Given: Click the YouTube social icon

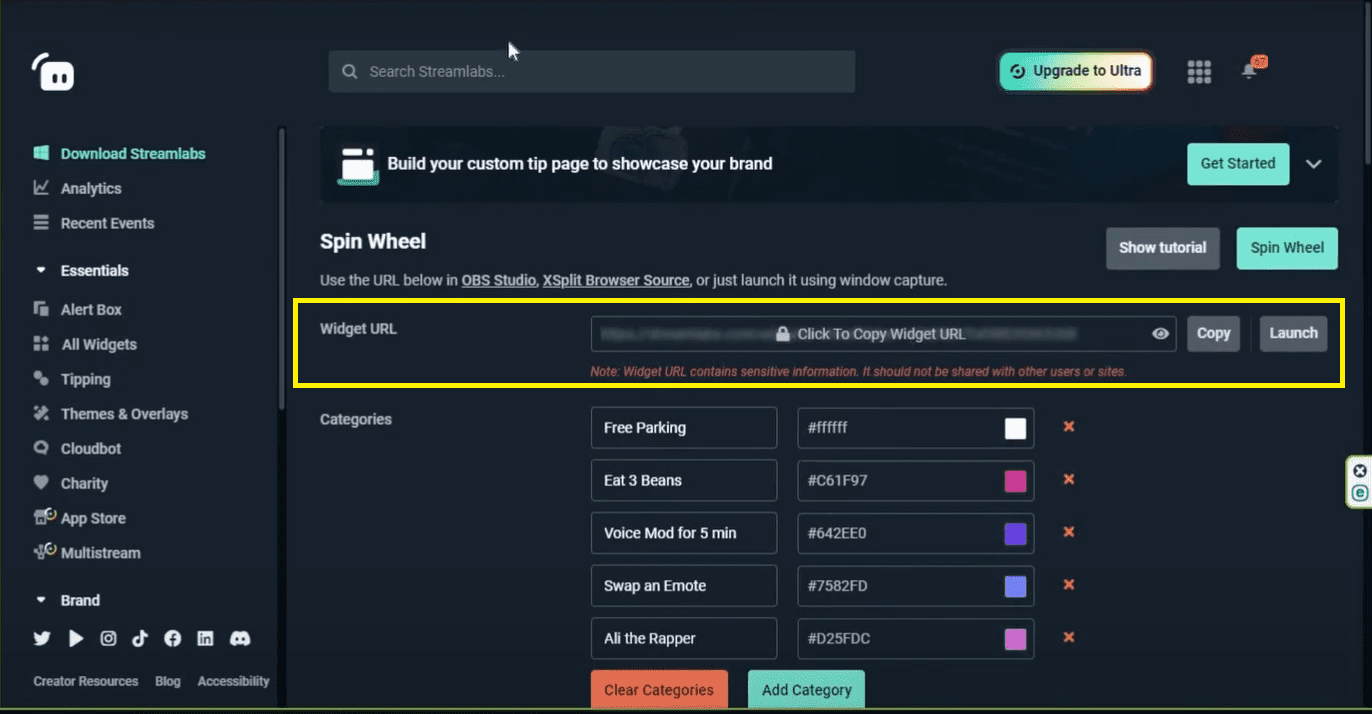Looking at the screenshot, I should click(76, 638).
